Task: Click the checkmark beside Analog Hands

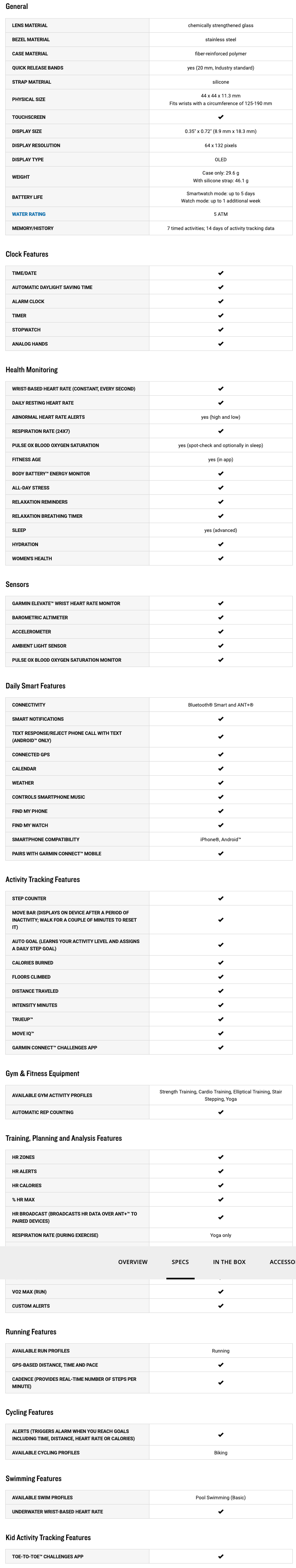Action: tap(220, 344)
